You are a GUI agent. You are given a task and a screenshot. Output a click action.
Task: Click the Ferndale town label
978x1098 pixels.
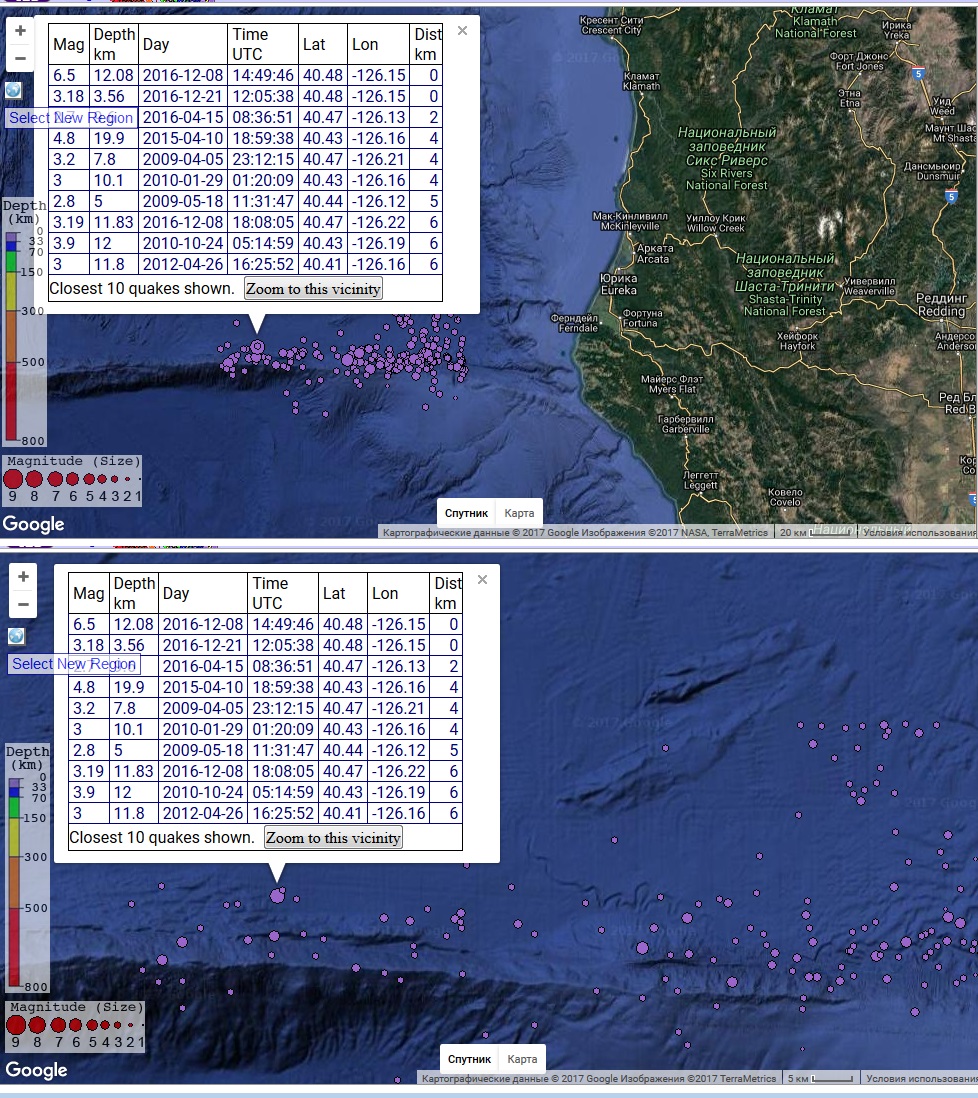pos(574,323)
